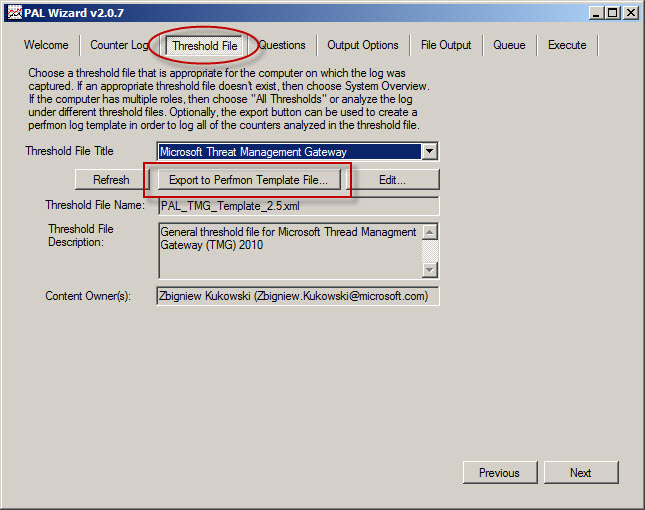Open the Queue tab
This screenshot has width=645, height=510.
pos(509,45)
